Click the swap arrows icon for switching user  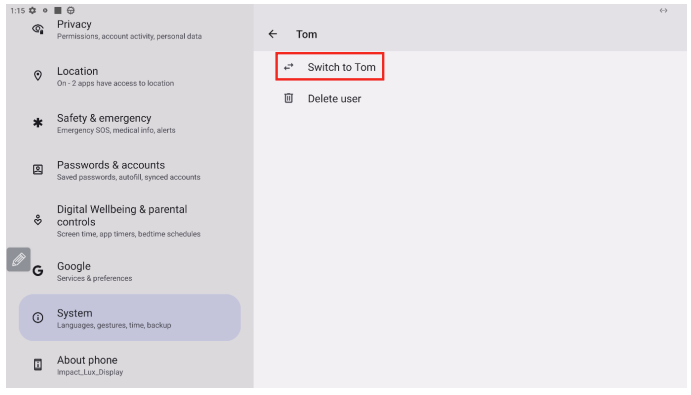289,67
